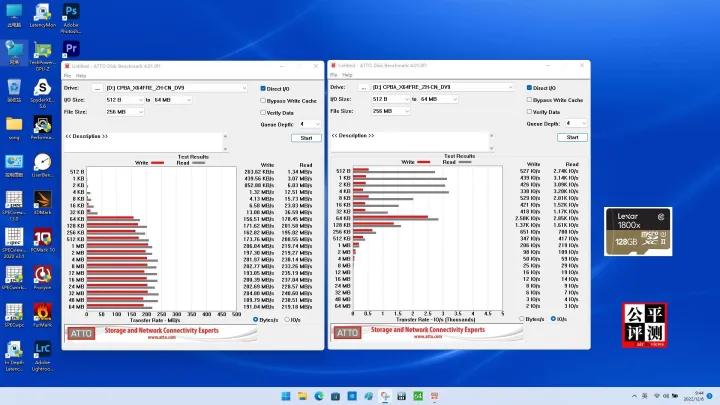Uncheck Direct I/O in right ATTO window

pyautogui.click(x=529, y=87)
